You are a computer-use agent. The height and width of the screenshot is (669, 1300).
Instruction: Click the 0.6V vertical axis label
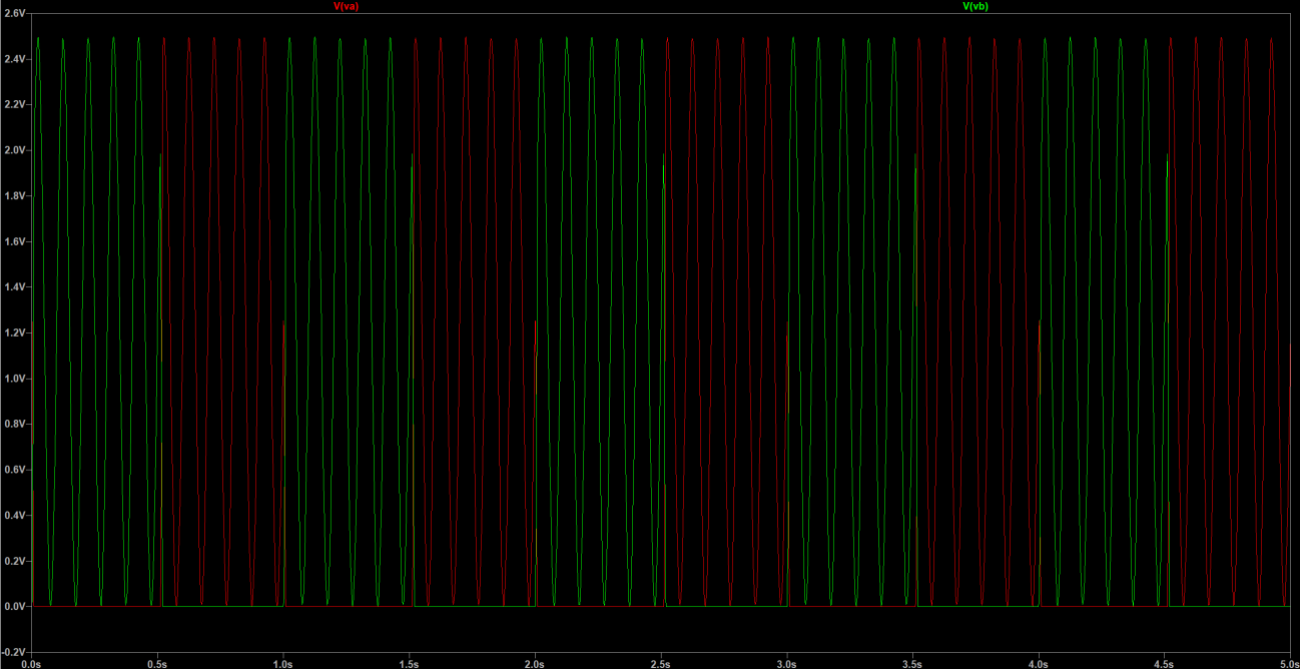point(13,470)
